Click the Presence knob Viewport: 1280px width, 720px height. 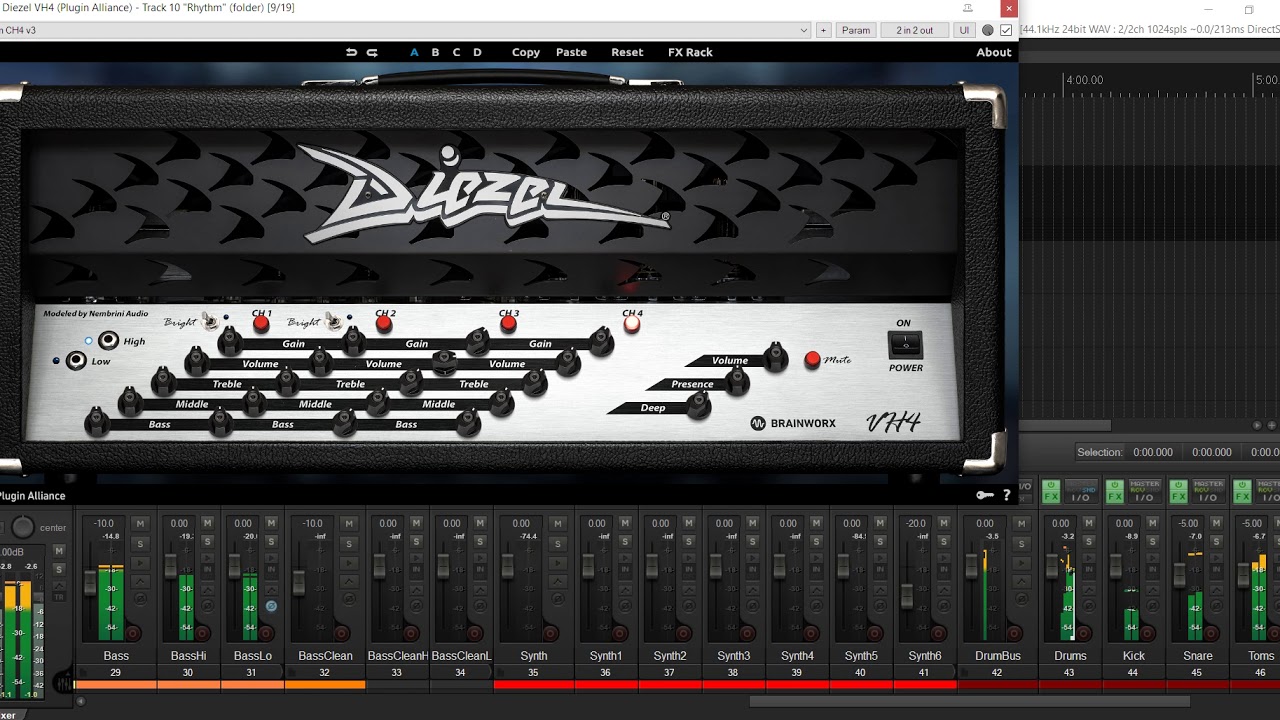pyautogui.click(x=737, y=380)
